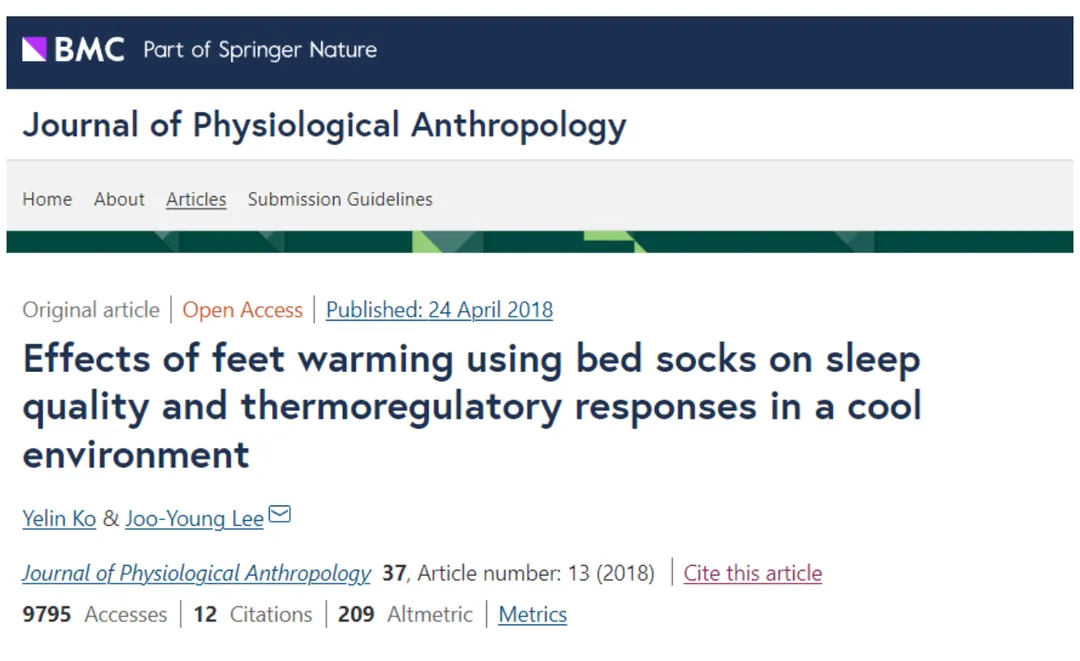Click the email envelope icon beside Joo-Young Lee

click(280, 516)
